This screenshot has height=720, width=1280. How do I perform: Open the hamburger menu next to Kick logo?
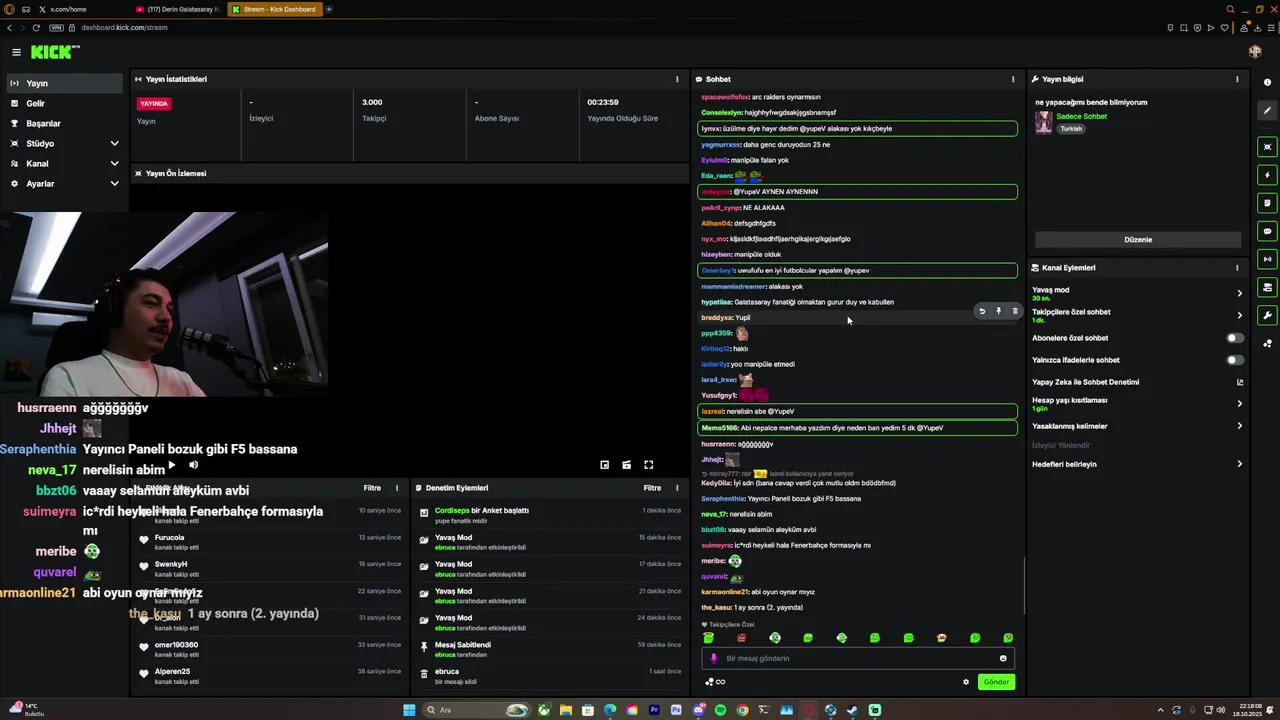pos(16,52)
